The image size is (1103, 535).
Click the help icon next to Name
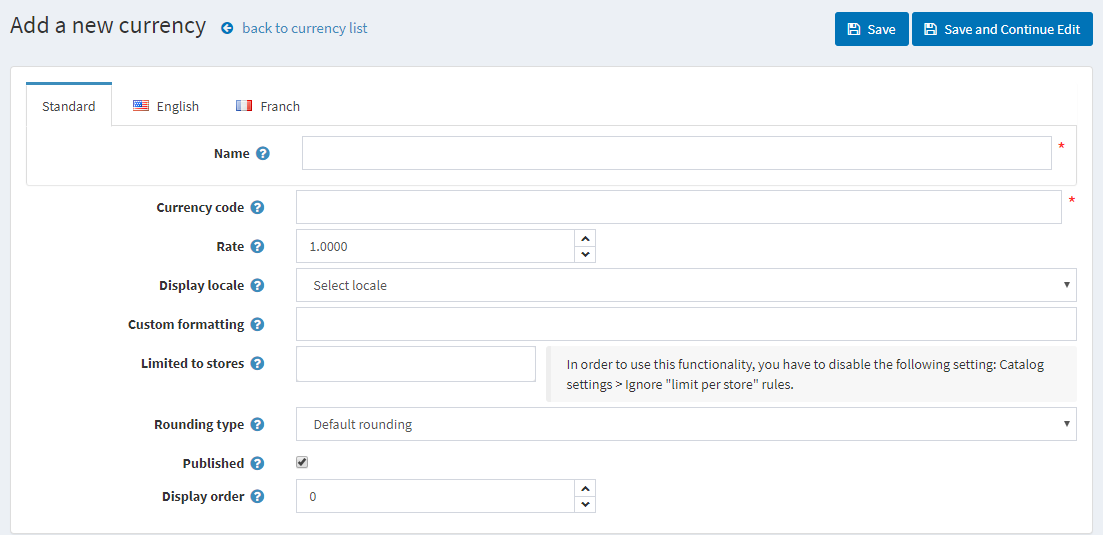coord(263,154)
